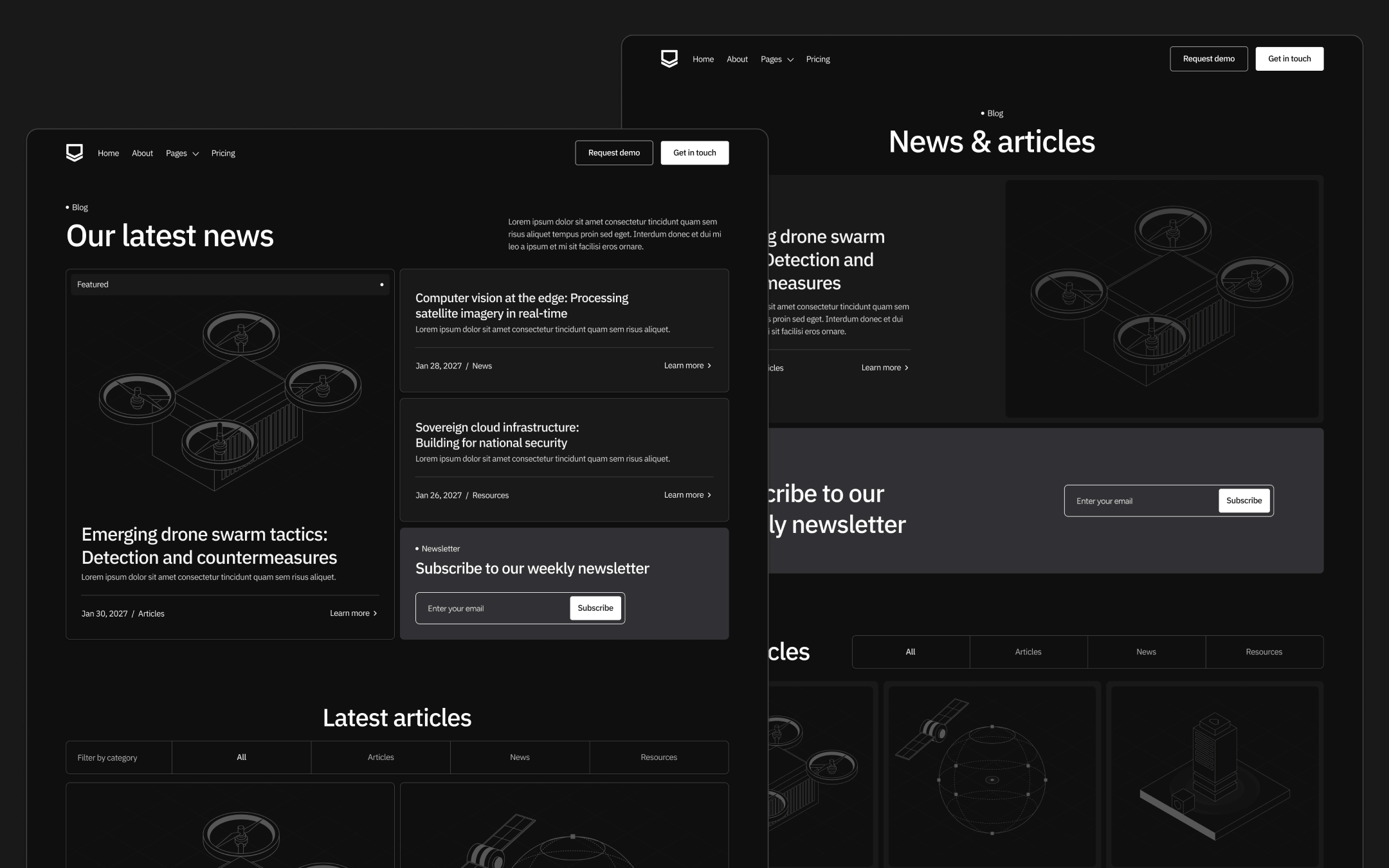Click Subscribe in the back window
Viewport: 1389px width, 868px height.
click(x=1244, y=500)
